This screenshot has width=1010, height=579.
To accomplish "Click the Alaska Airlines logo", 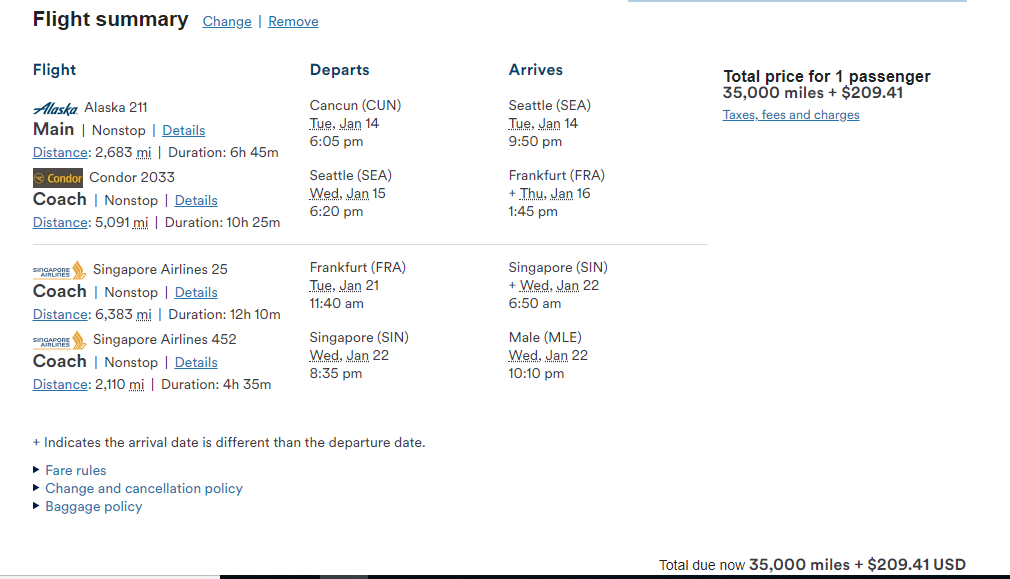I will pos(55,108).
